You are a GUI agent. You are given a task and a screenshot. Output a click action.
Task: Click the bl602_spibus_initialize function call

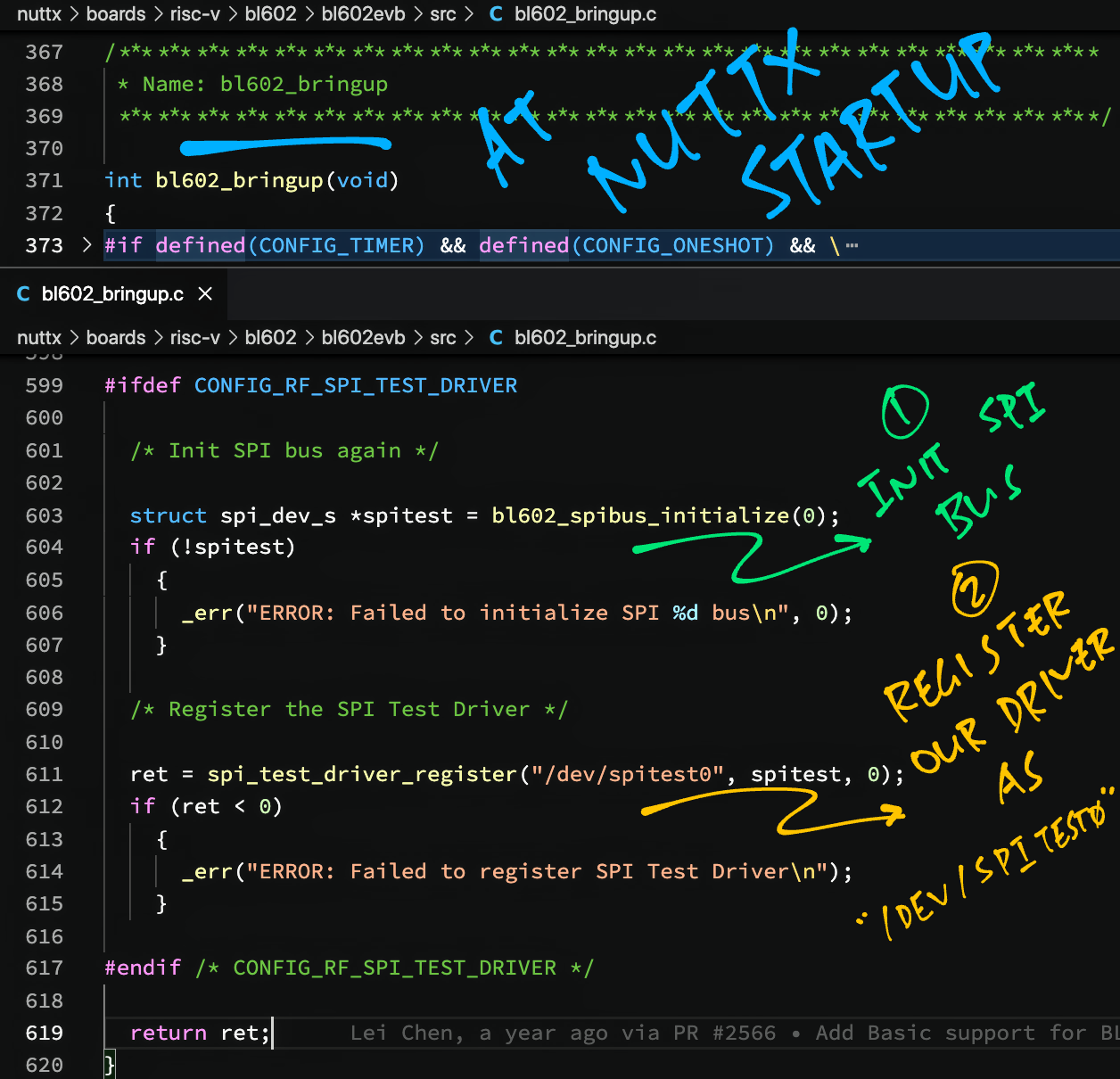coord(639,515)
